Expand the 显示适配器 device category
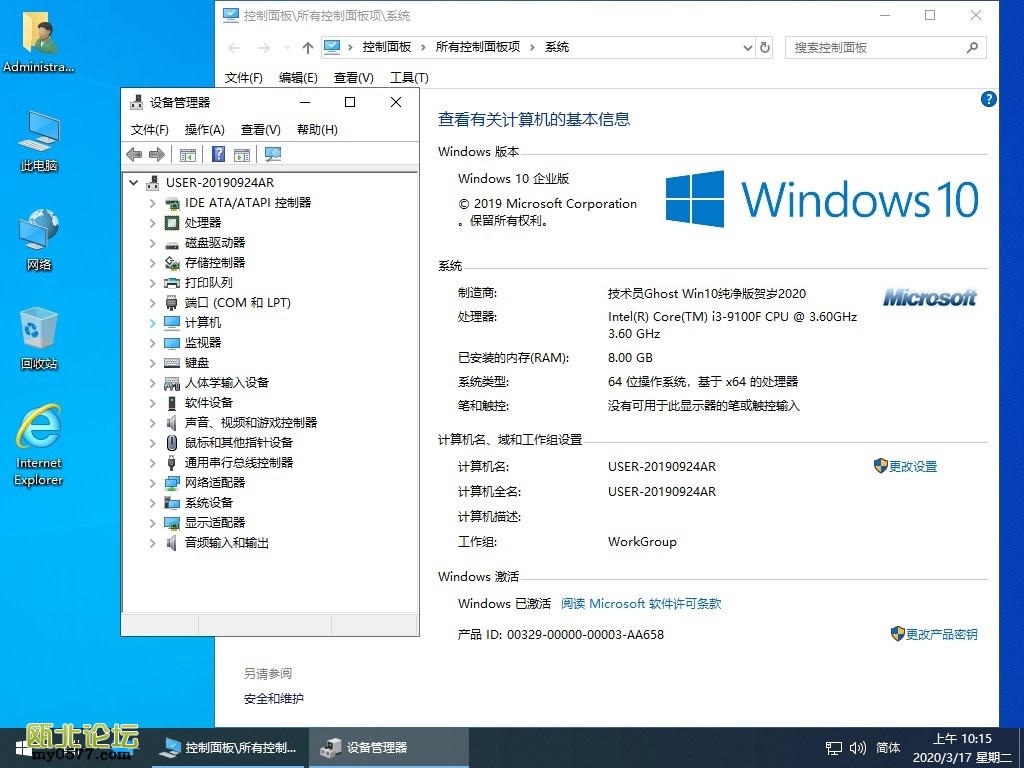This screenshot has height=768, width=1024. tap(152, 523)
